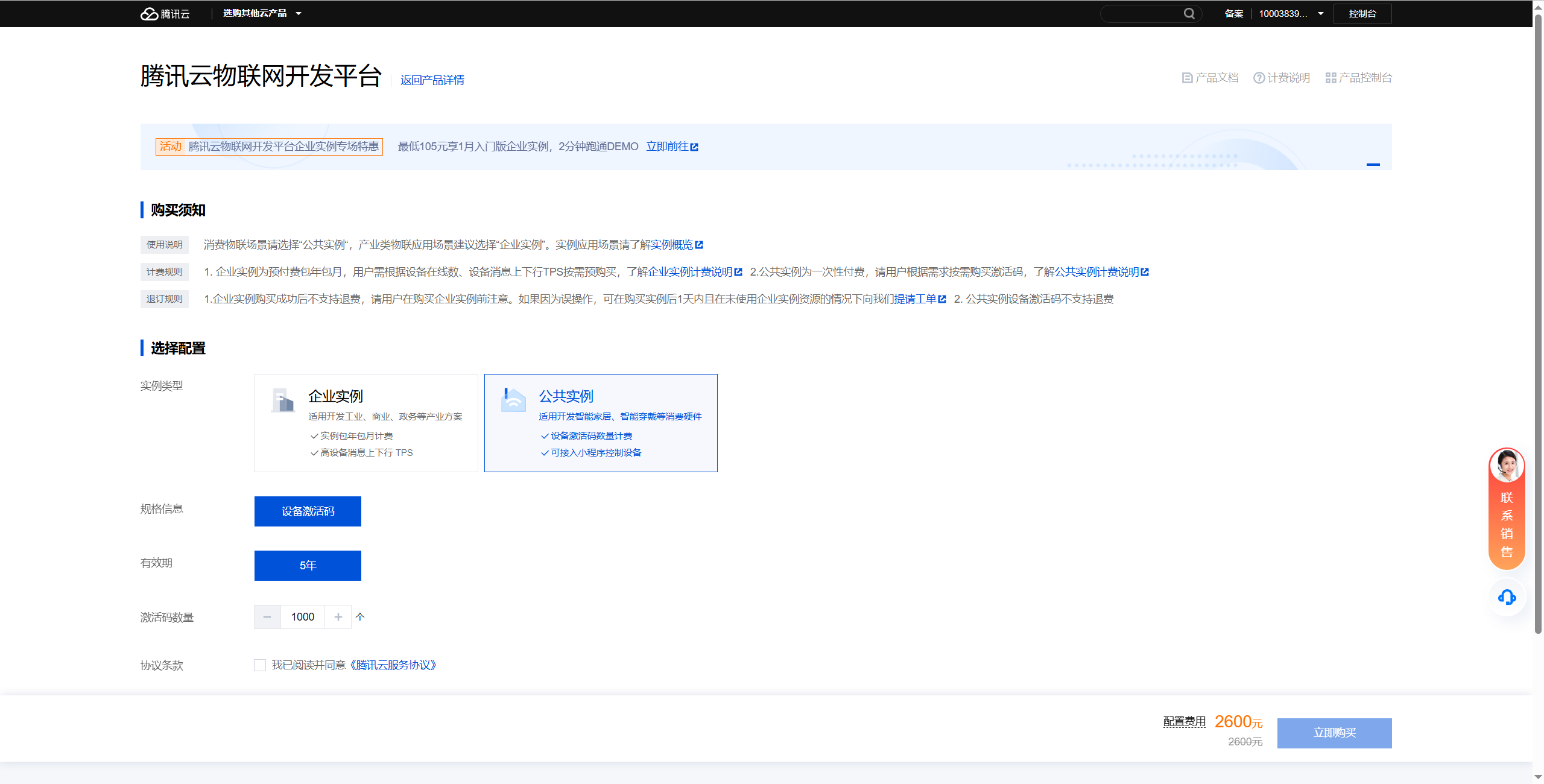
Task: Click the activation code quantity field
Action: 302,617
